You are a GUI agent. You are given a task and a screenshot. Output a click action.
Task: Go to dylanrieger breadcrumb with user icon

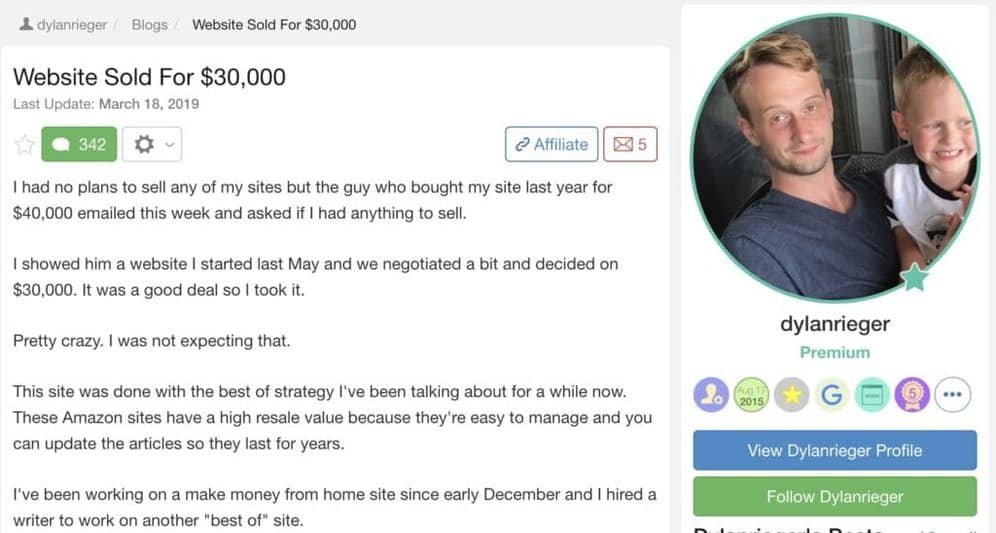[64, 24]
